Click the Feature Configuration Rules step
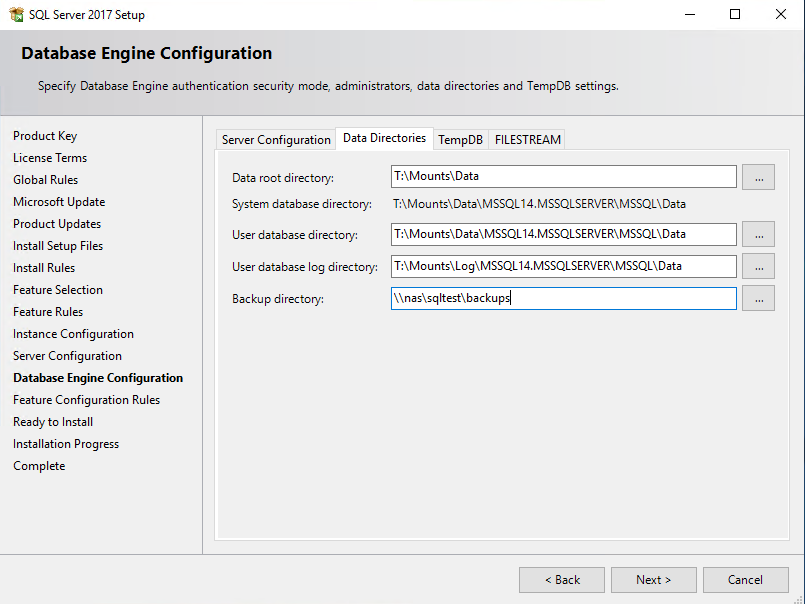The width and height of the screenshot is (805, 604). point(86,400)
